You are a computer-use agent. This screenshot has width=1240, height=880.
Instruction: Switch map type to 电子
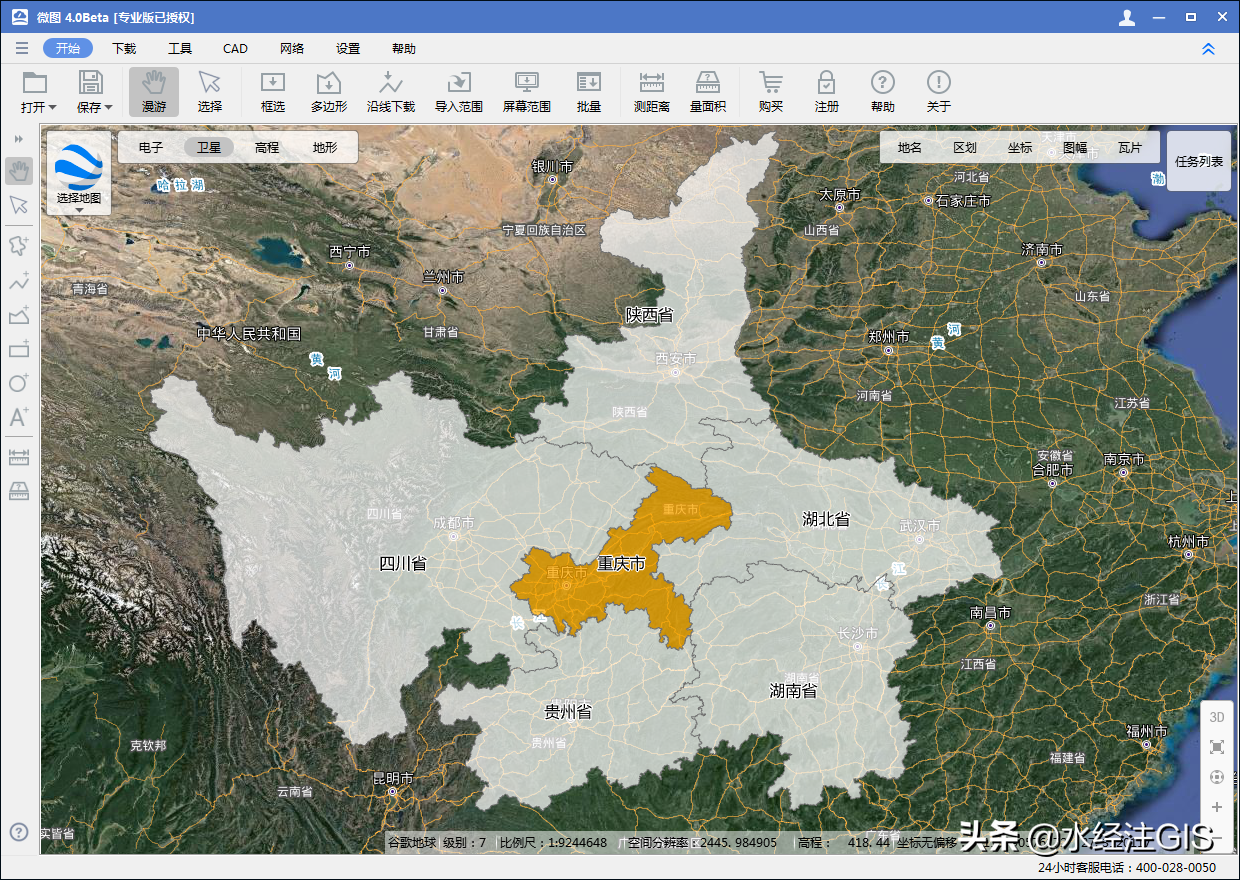pyautogui.click(x=151, y=147)
